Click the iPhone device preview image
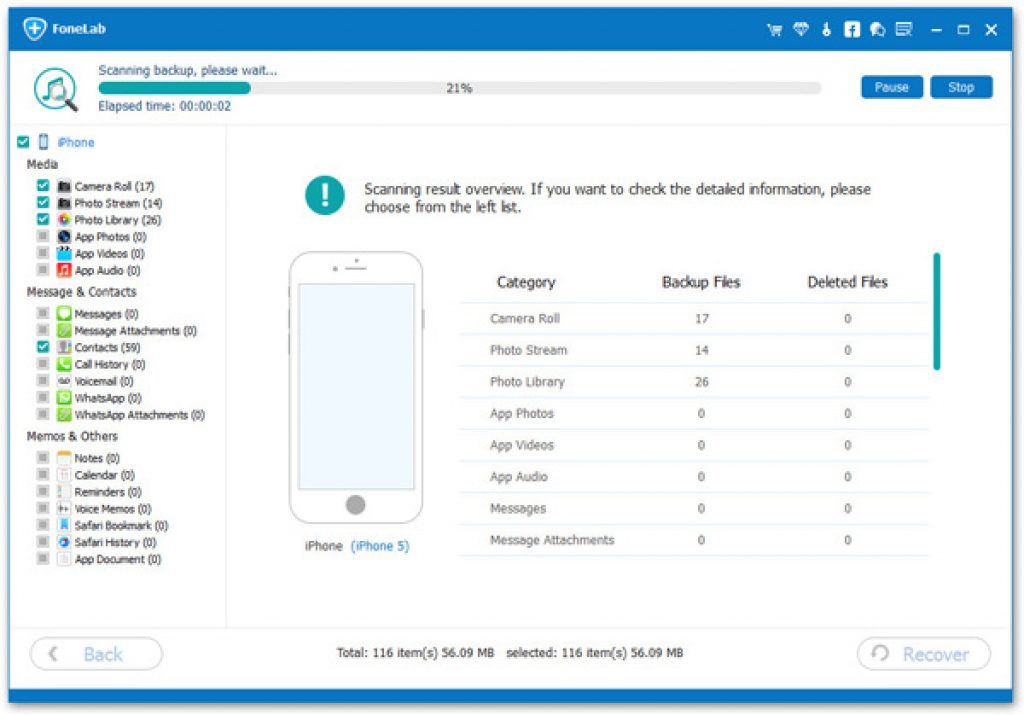 (356, 387)
